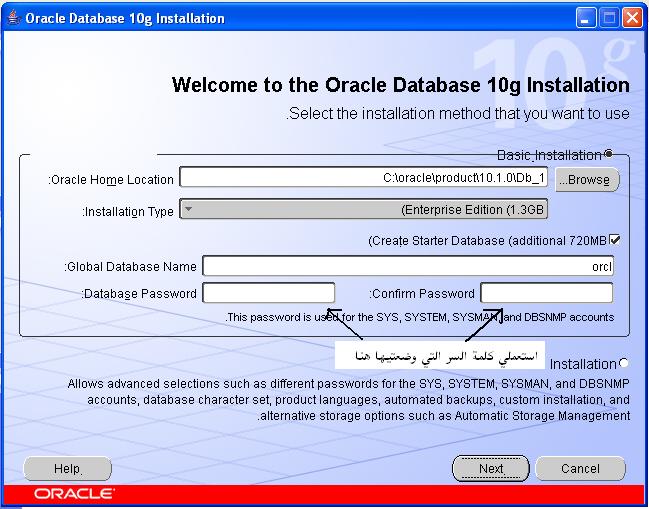Proceed by clicking the Next button
This screenshot has width=649, height=509.
tap(490, 468)
